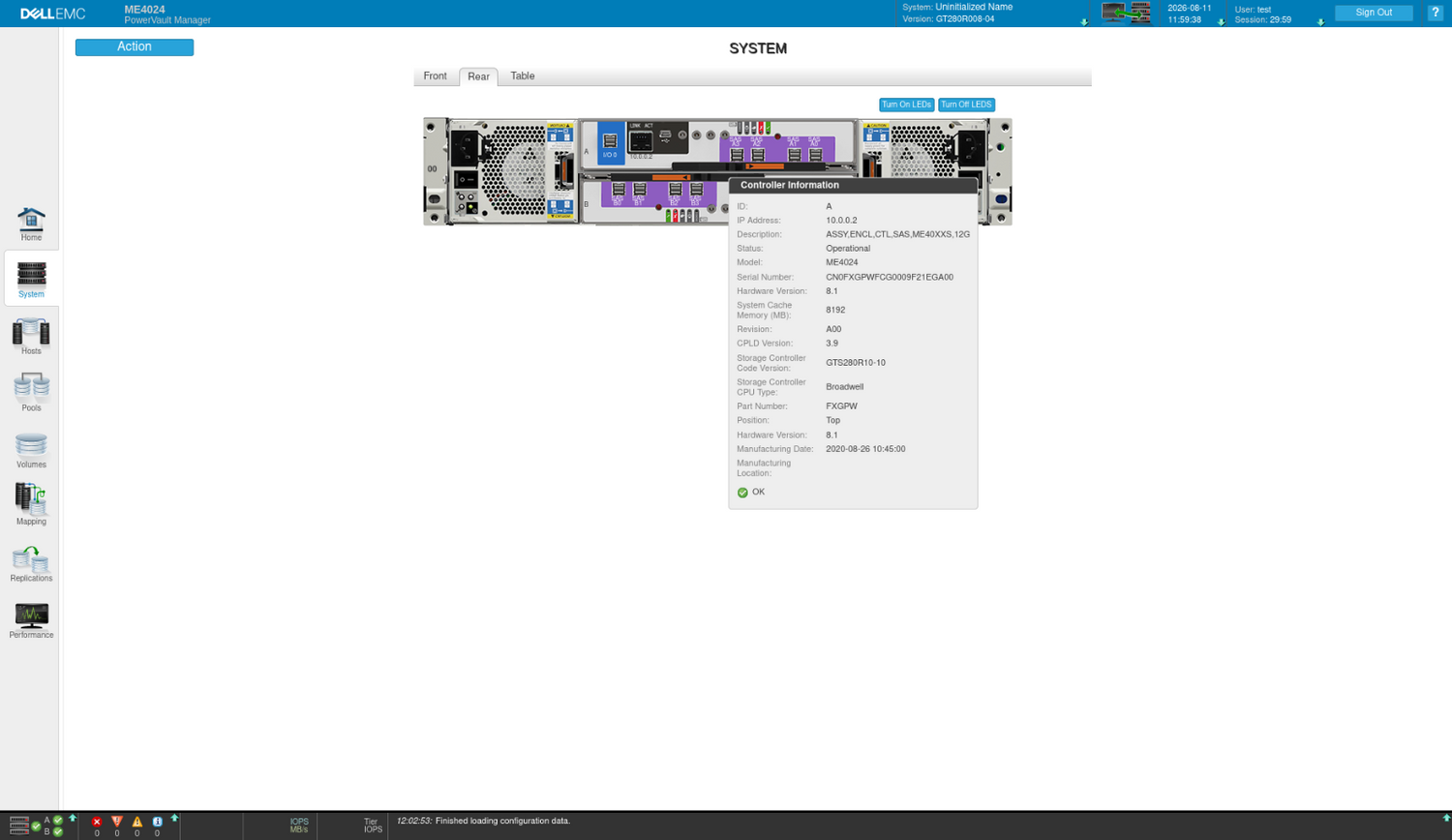This screenshot has height=840, width=1452.
Task: Expand the date and time panel arrow
Action: 1221,21
